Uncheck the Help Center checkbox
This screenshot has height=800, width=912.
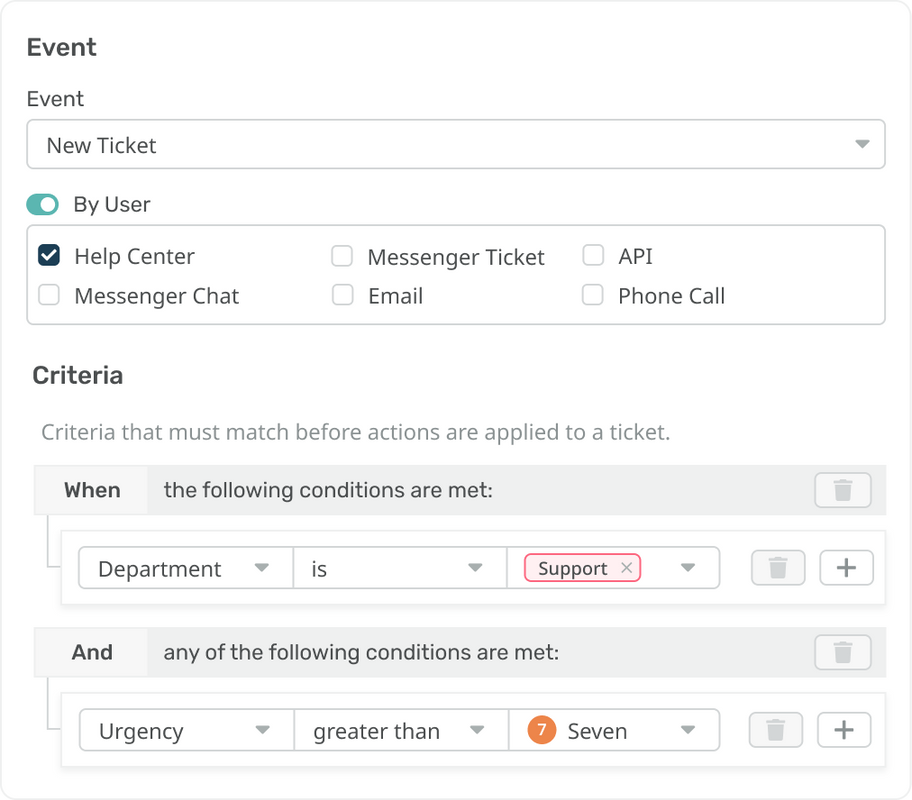click(x=49, y=255)
